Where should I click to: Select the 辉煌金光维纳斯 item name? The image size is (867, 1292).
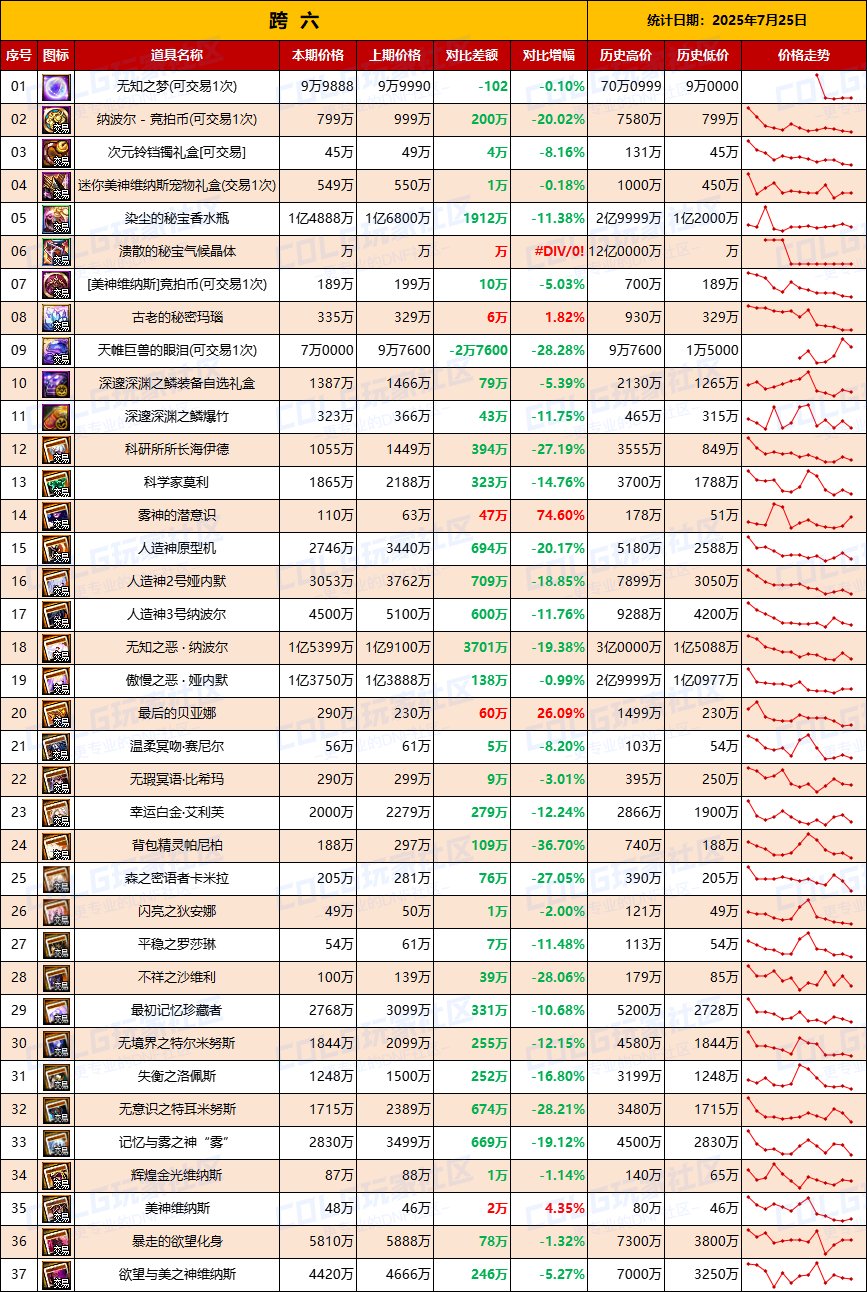coord(176,1176)
